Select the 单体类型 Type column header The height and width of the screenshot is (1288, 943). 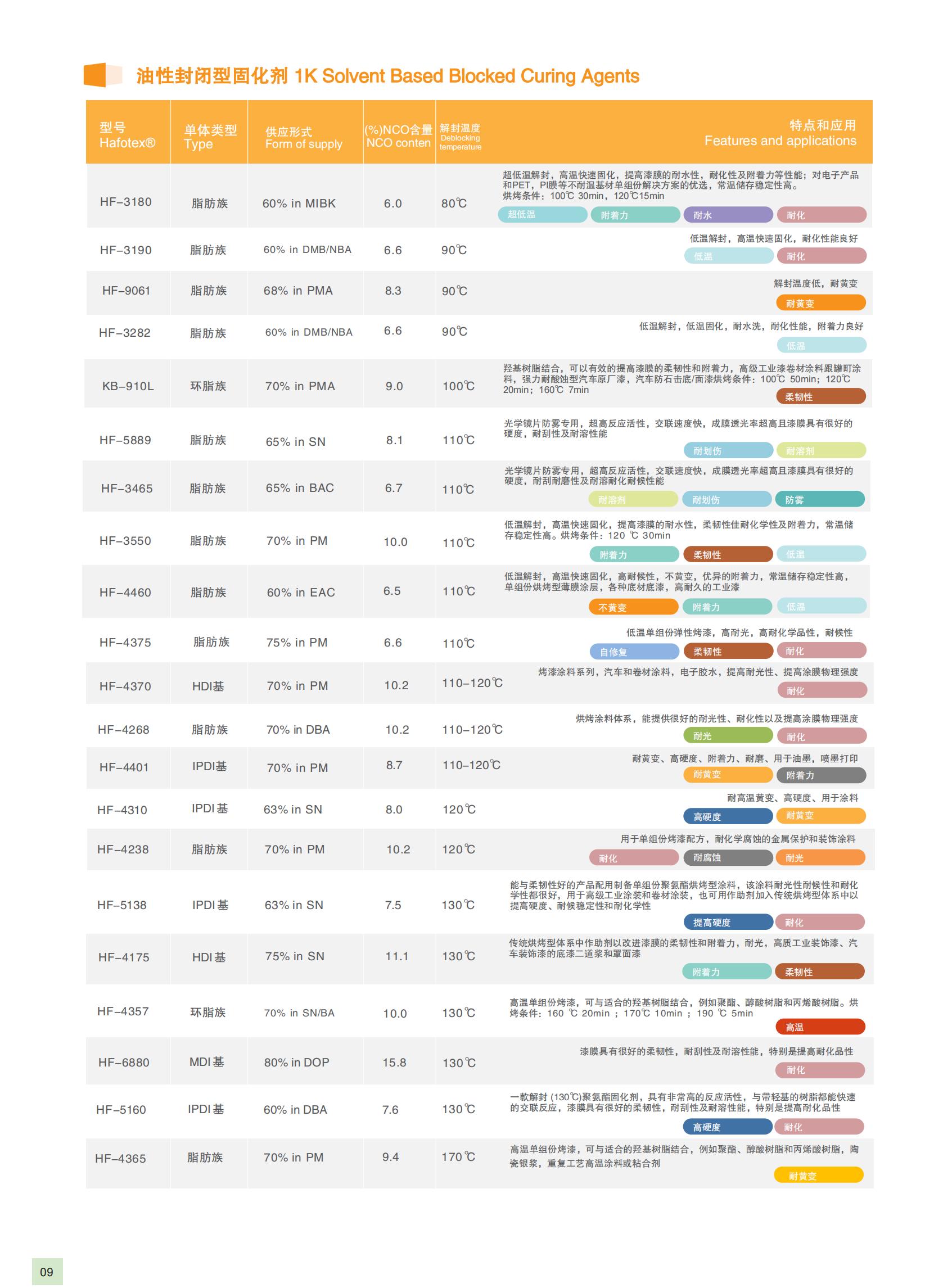(x=210, y=137)
